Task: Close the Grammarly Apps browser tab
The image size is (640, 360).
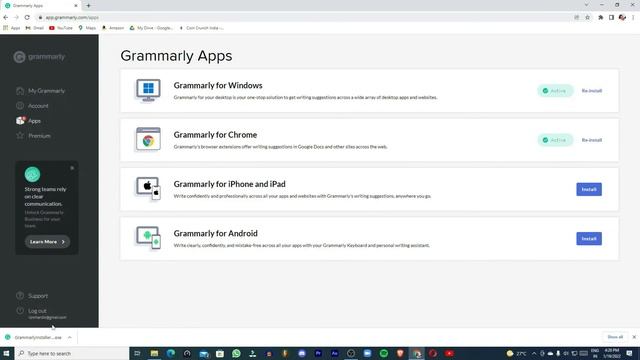Action: point(76,6)
